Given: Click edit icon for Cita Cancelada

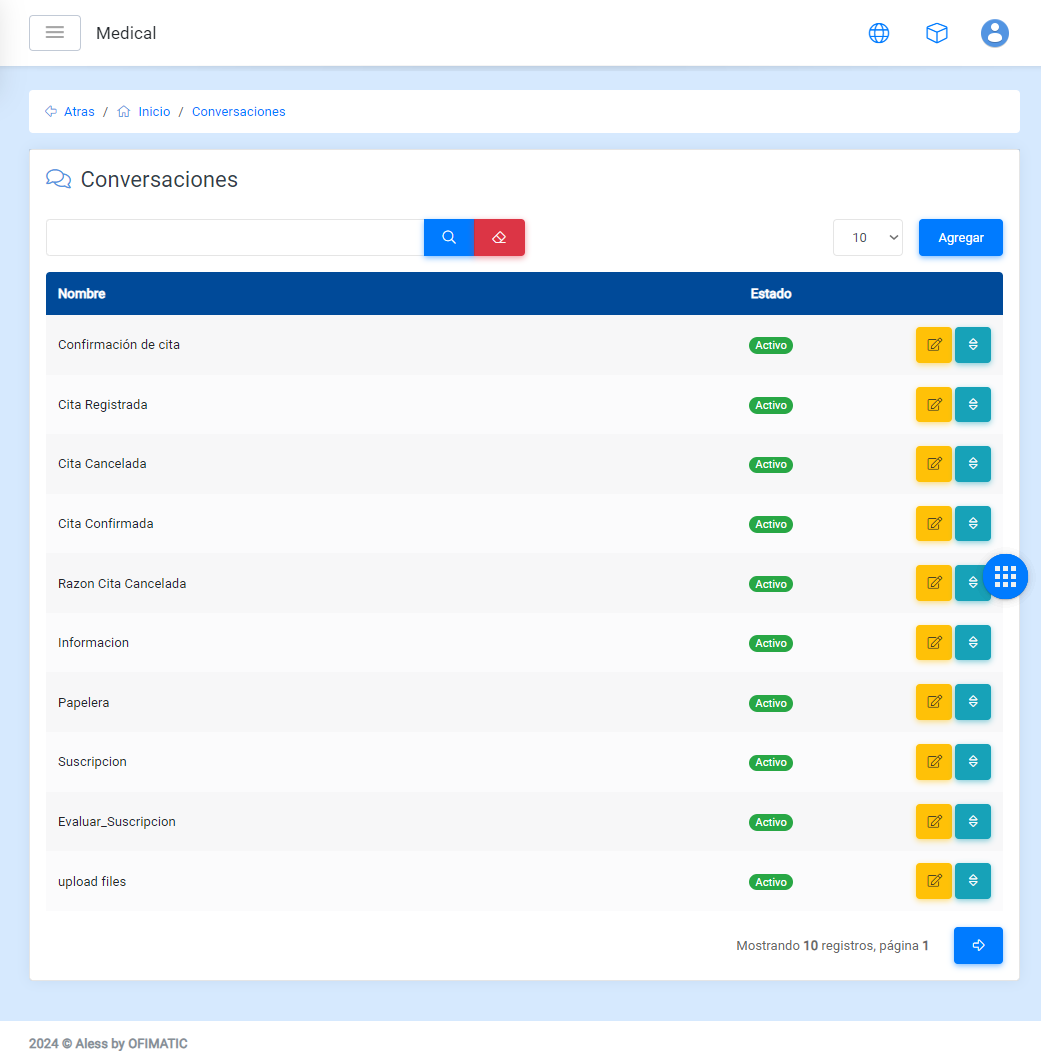Looking at the screenshot, I should pyautogui.click(x=934, y=464).
